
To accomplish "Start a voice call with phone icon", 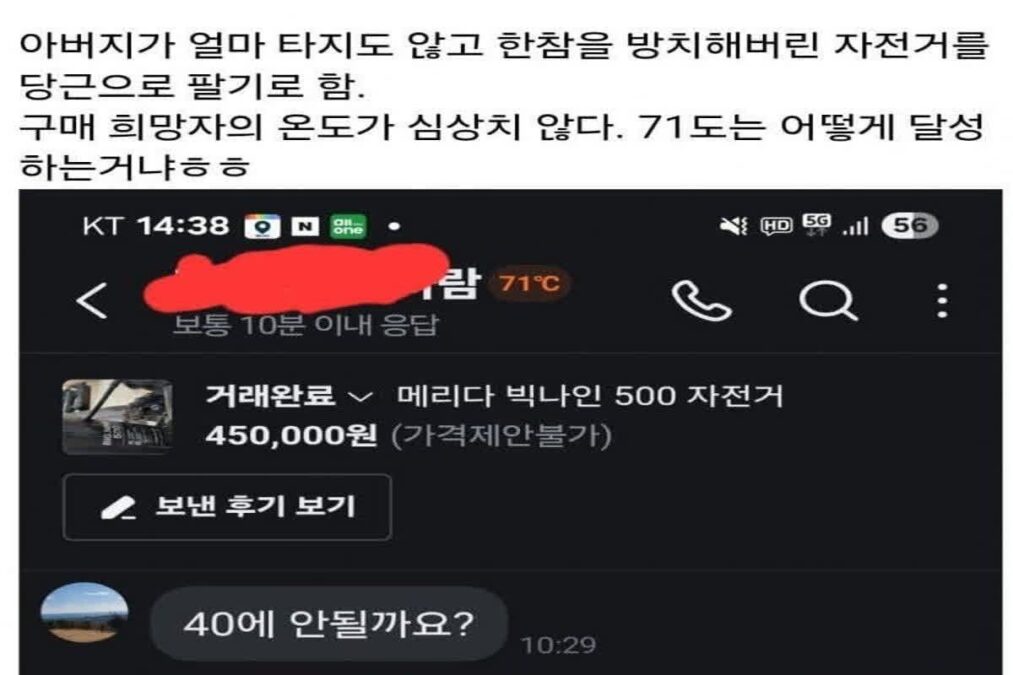I will click(x=702, y=300).
